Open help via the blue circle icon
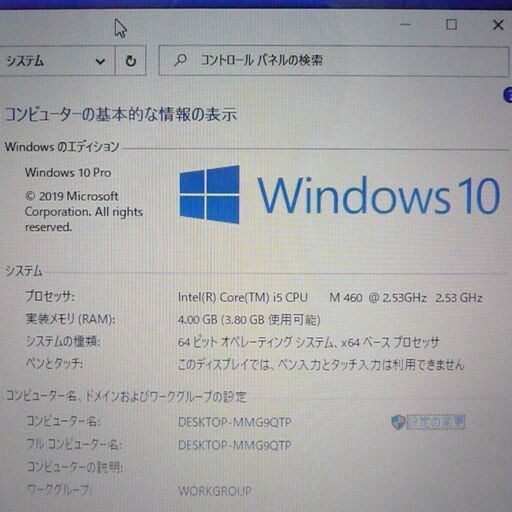The height and width of the screenshot is (512, 512). tap(508, 96)
